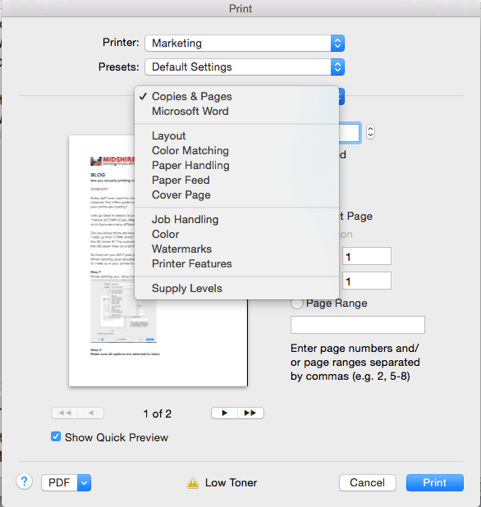The width and height of the screenshot is (481, 507).
Task: Click the blue Print button
Action: tap(435, 483)
